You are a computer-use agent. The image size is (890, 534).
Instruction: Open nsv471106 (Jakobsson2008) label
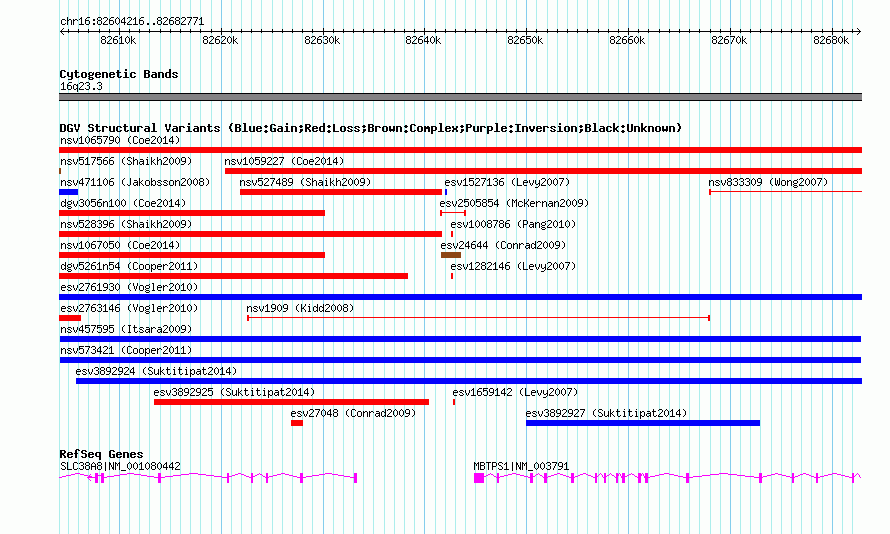click(x=135, y=182)
